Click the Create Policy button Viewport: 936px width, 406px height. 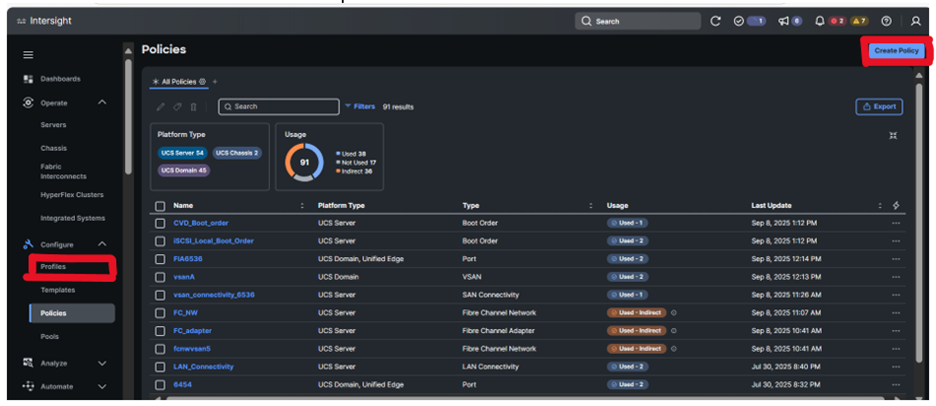(x=896, y=51)
